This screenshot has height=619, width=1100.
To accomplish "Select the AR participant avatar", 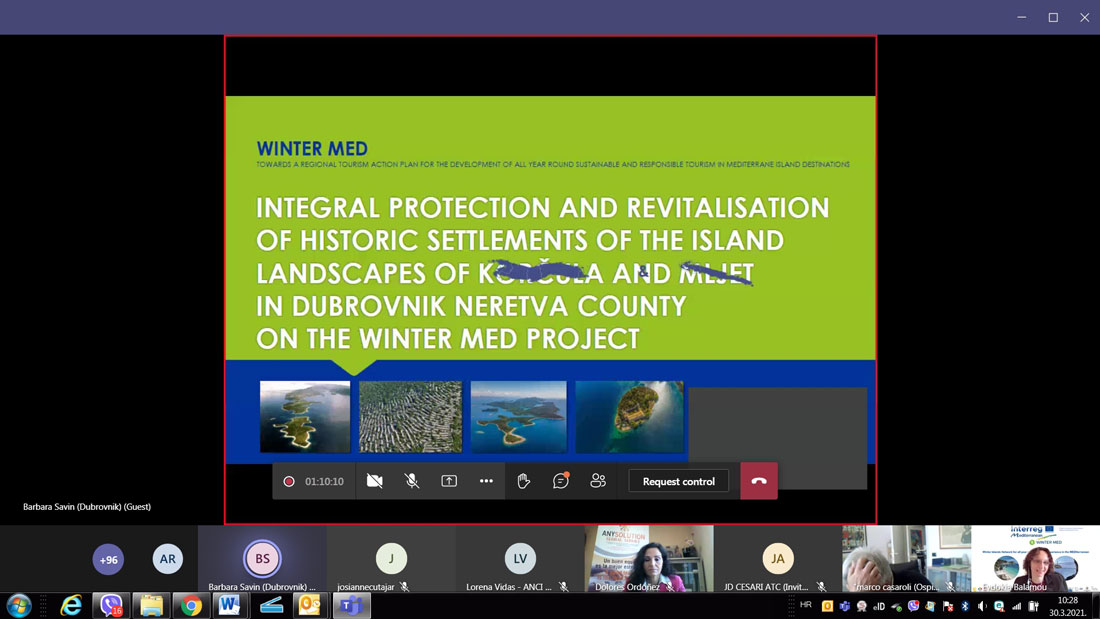I will (x=168, y=559).
